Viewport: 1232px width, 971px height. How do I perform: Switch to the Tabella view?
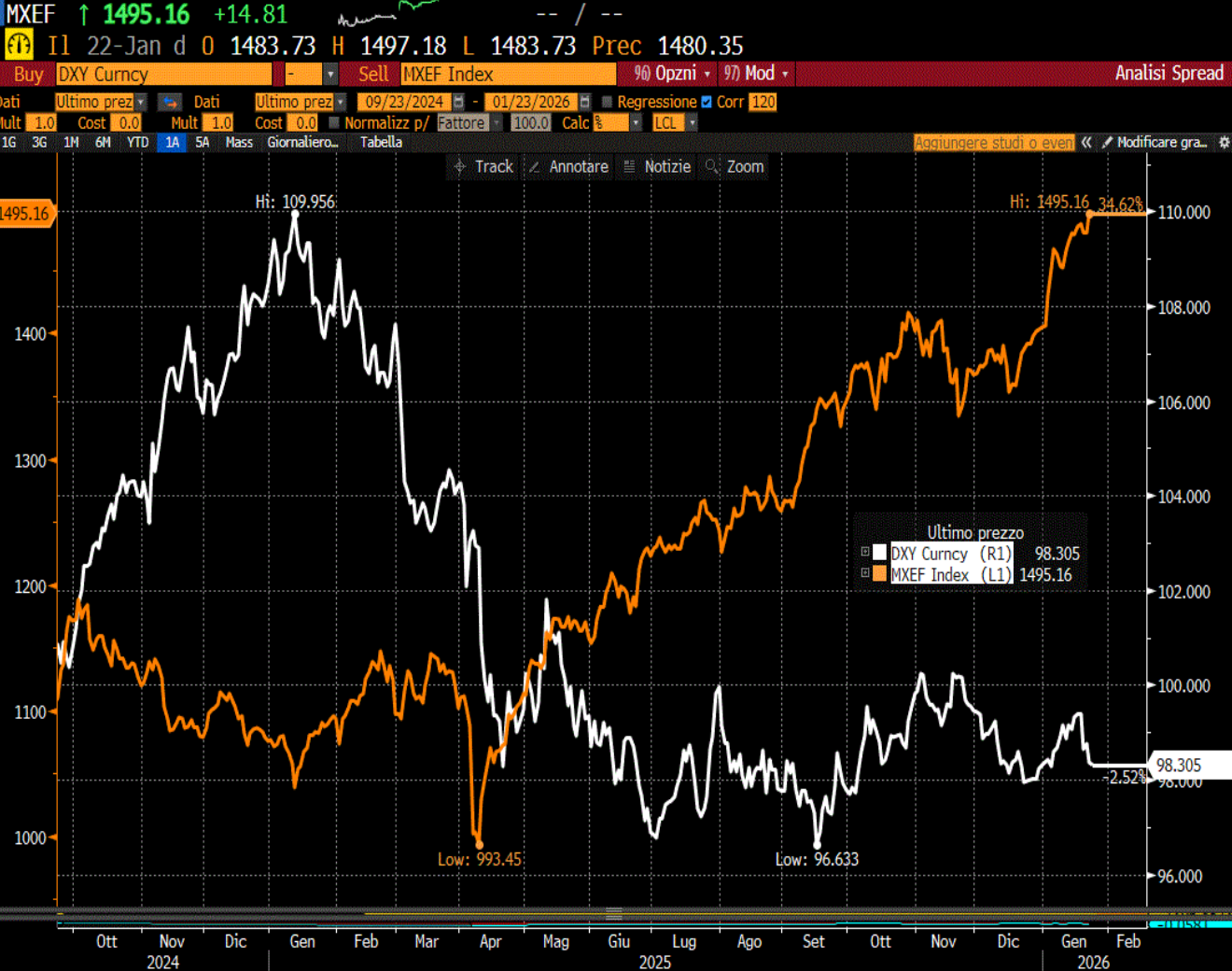[381, 142]
